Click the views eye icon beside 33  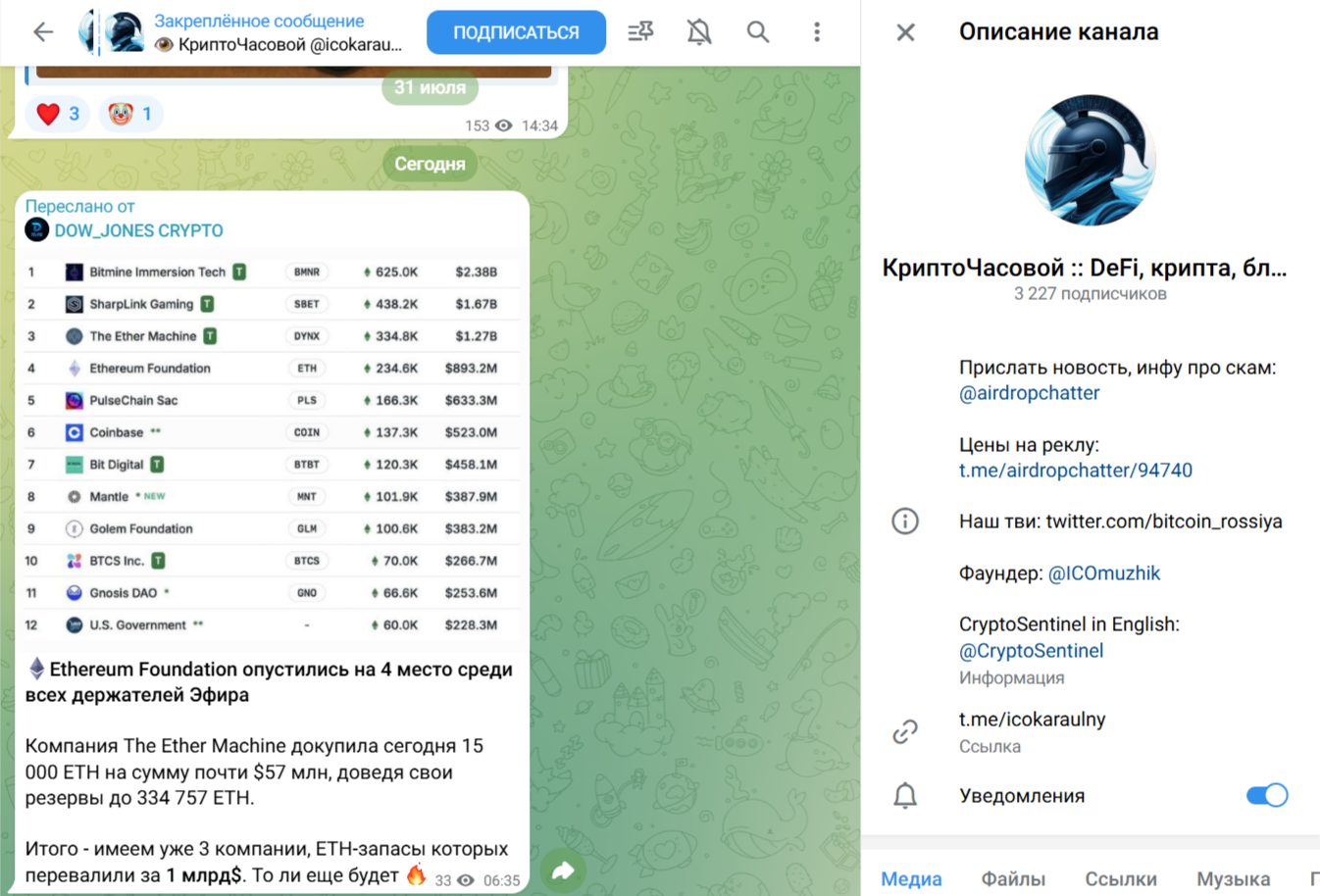(466, 880)
